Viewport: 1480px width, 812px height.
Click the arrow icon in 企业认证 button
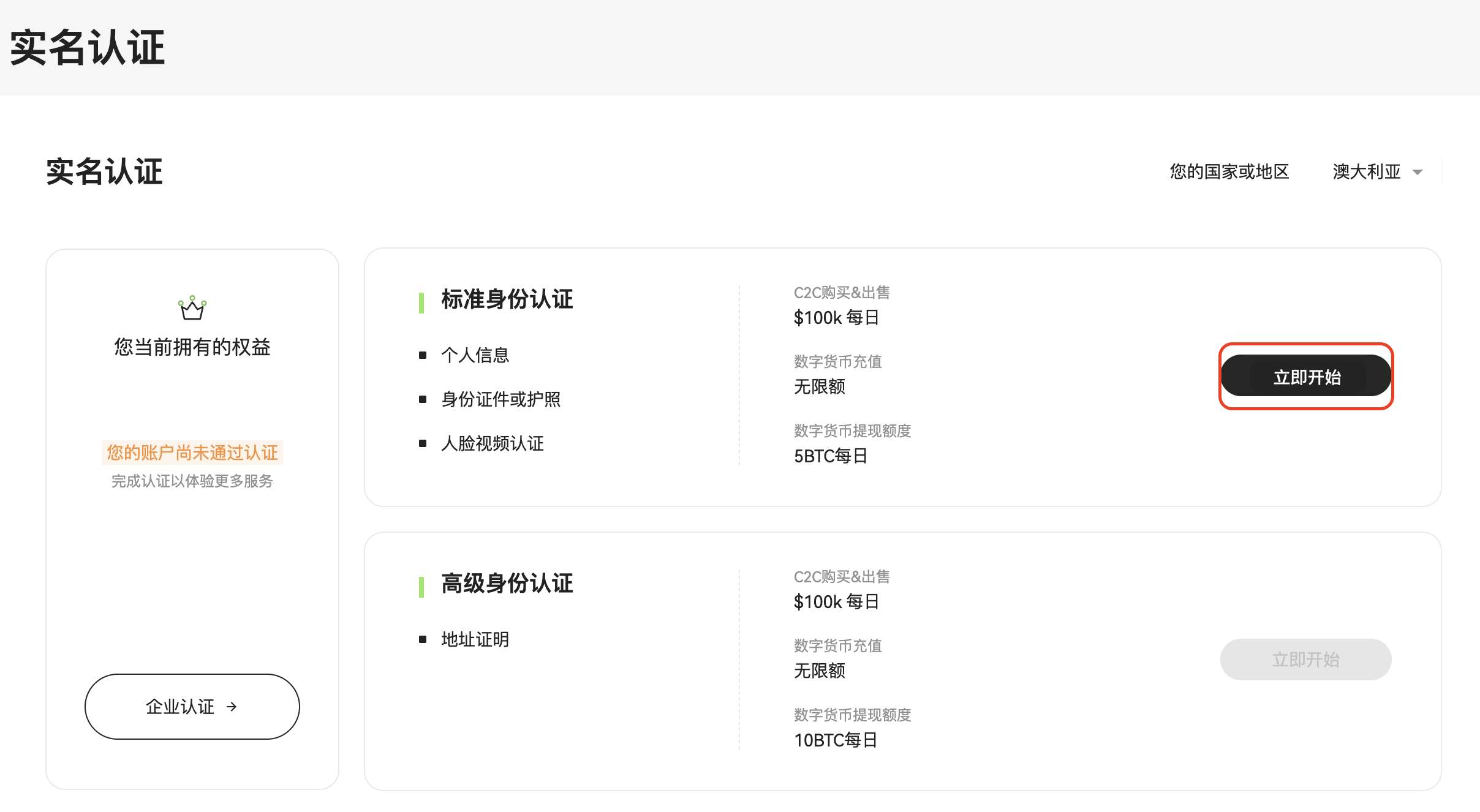232,707
